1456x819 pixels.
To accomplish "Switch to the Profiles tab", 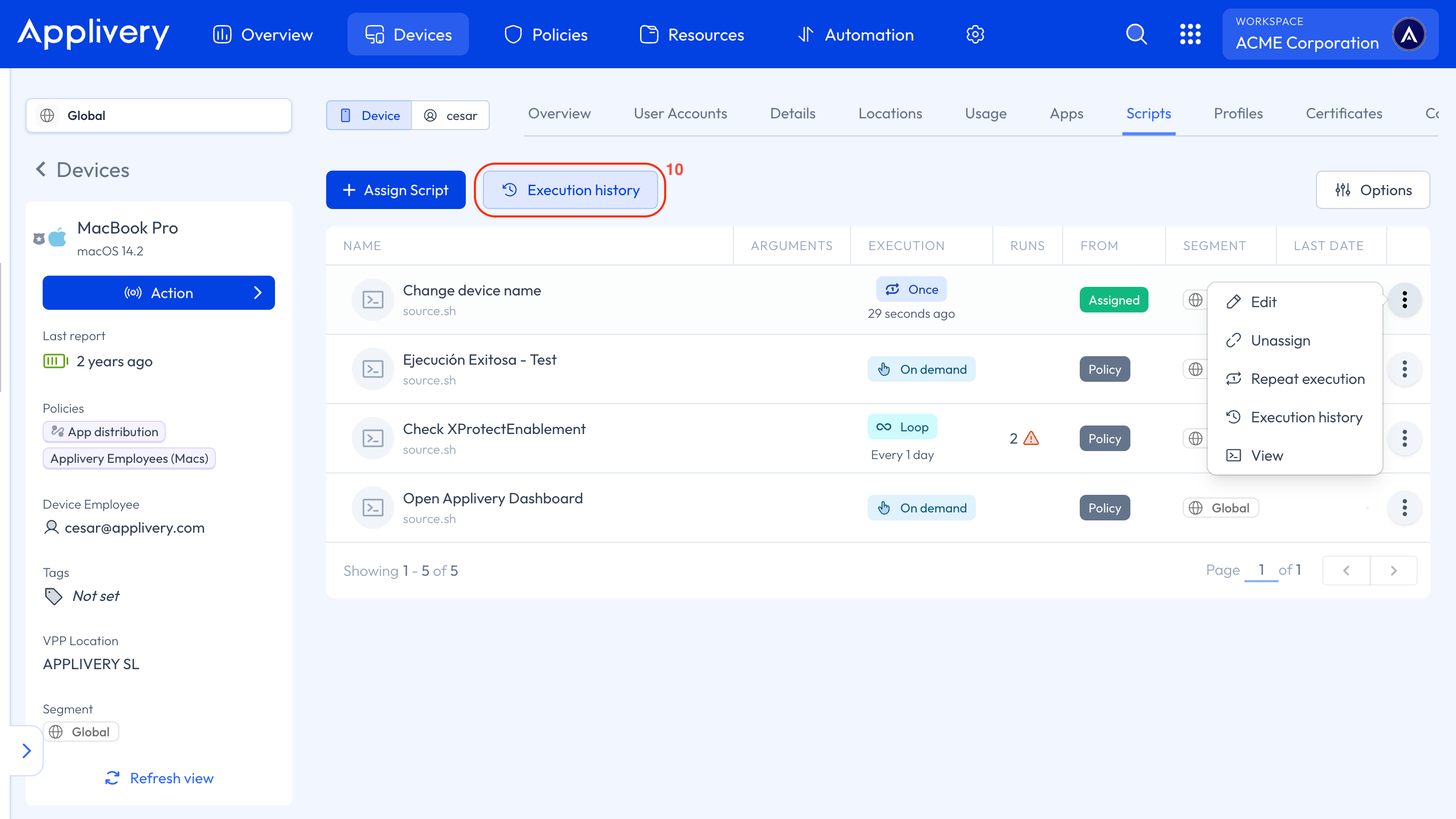I will [1238, 114].
